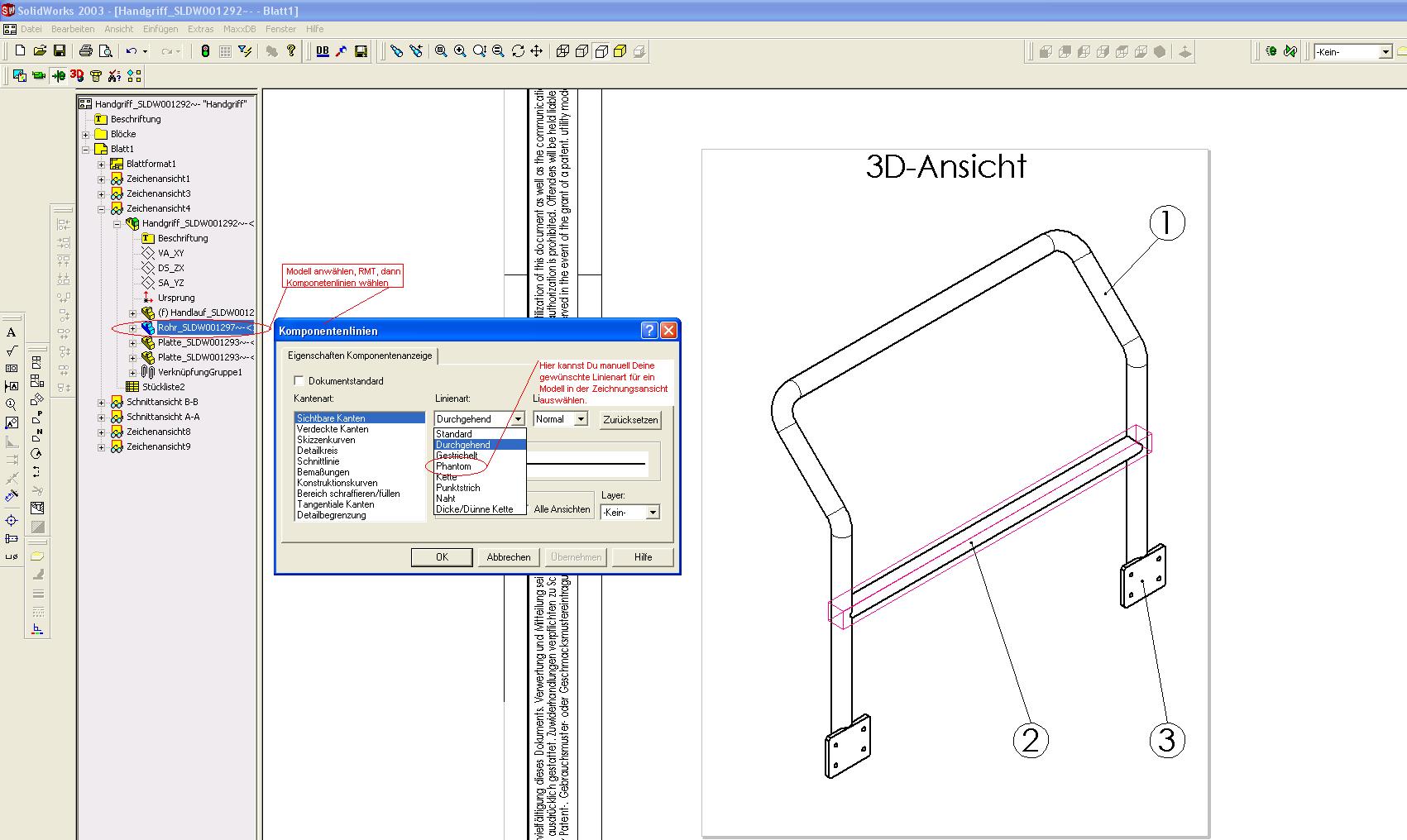Click the Pan four-arrow icon
This screenshot has height=840, width=1407.
click(537, 51)
